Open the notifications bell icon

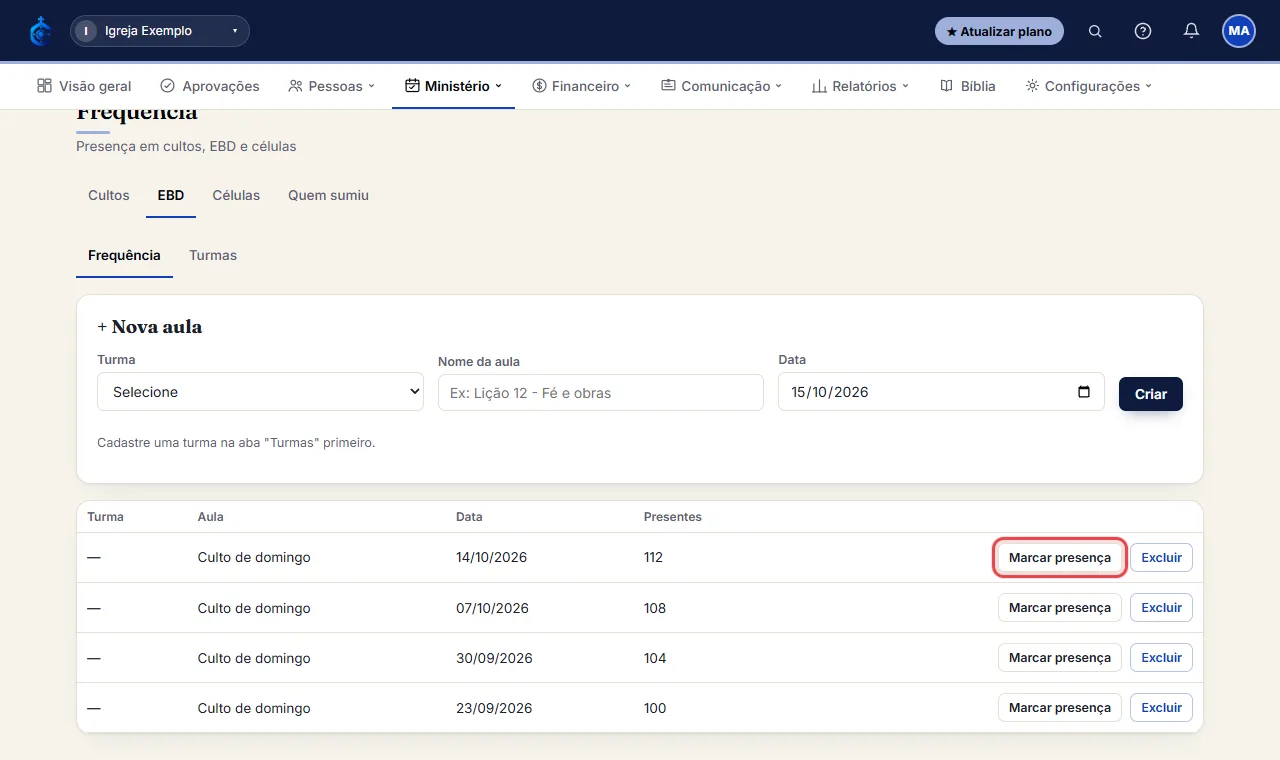coord(1191,31)
